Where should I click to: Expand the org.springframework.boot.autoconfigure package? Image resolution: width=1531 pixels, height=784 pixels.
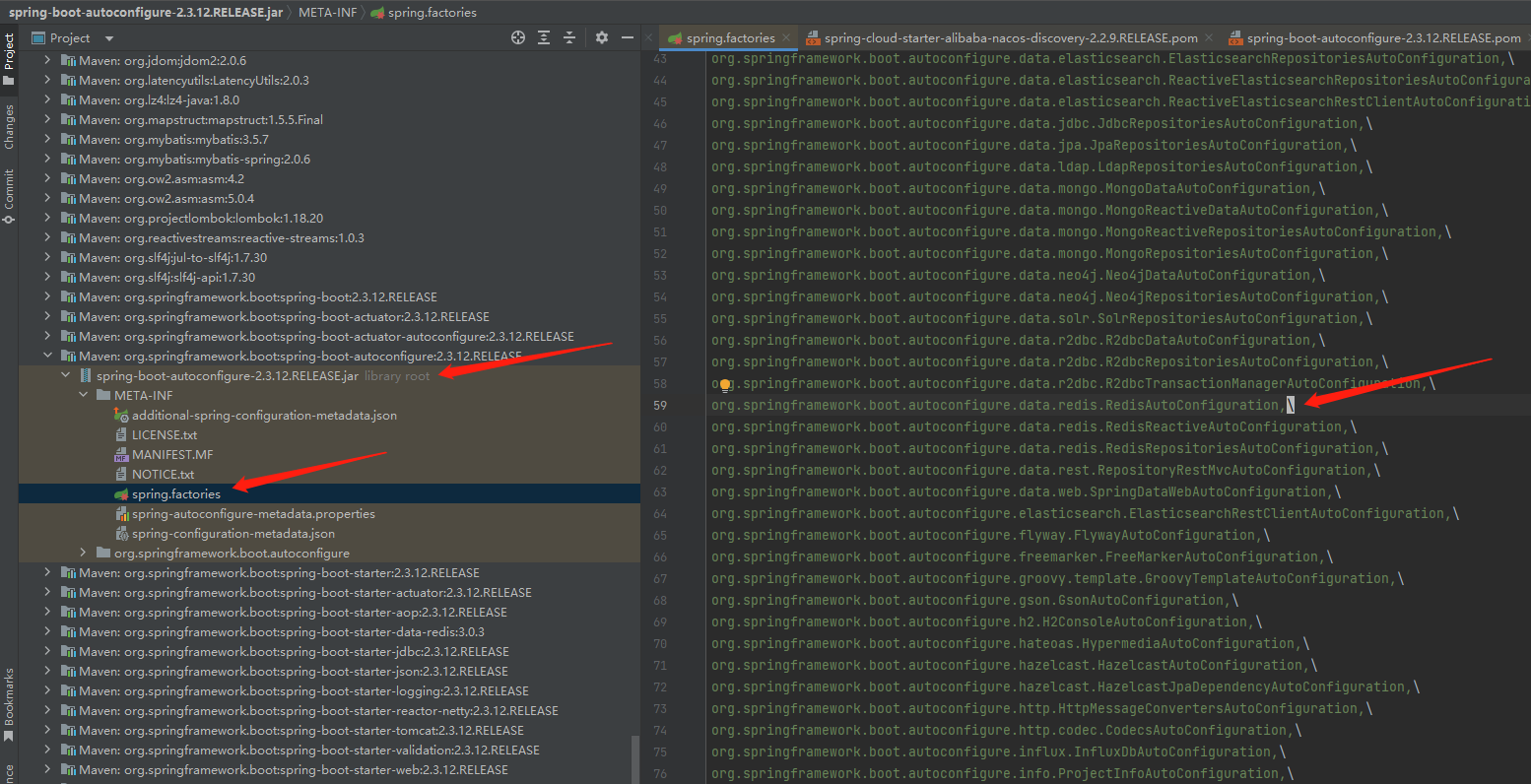(83, 553)
